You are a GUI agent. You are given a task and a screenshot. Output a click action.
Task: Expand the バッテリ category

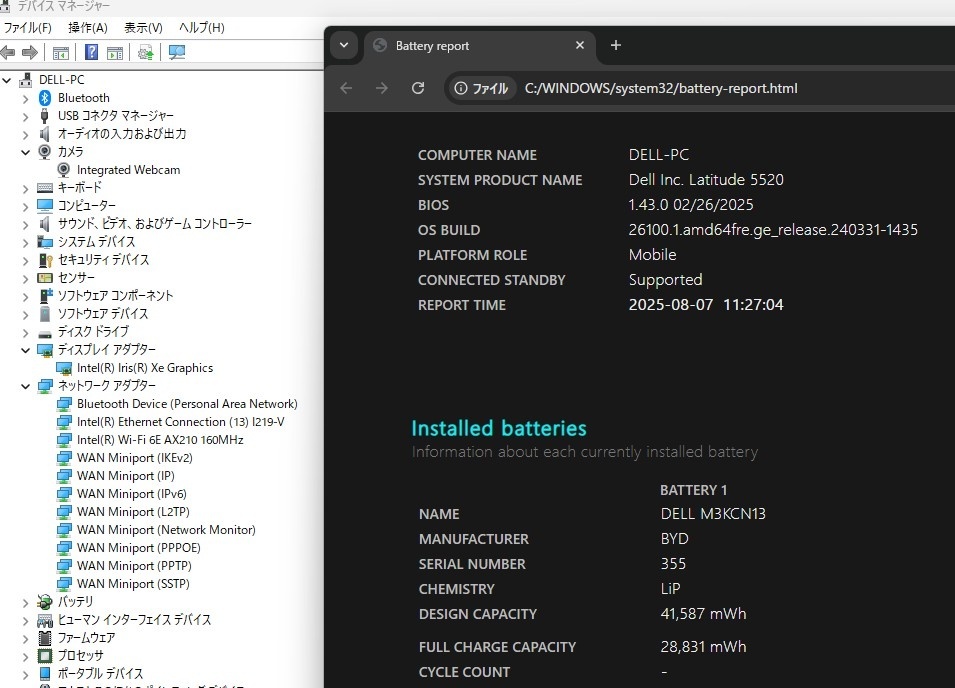click(25, 602)
